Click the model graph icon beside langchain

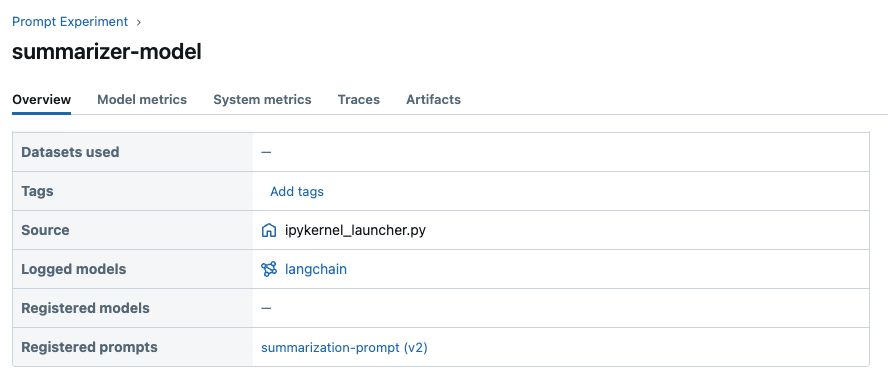tap(268, 269)
